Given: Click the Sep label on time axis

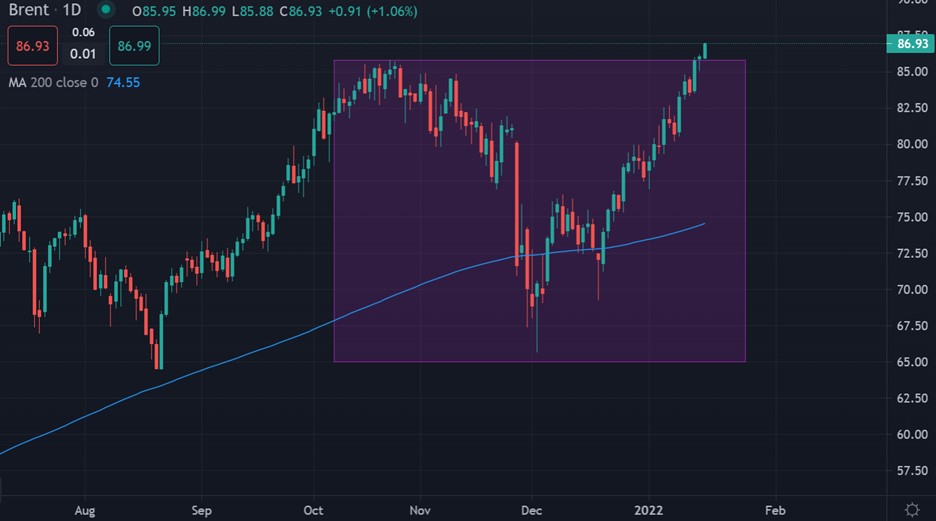Looking at the screenshot, I should pyautogui.click(x=202, y=511).
